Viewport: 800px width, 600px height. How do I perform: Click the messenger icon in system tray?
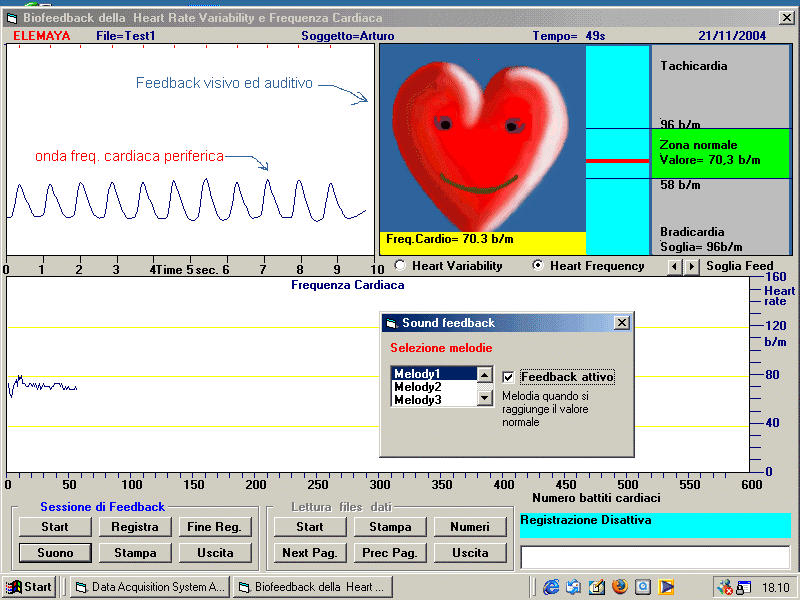click(x=725, y=587)
